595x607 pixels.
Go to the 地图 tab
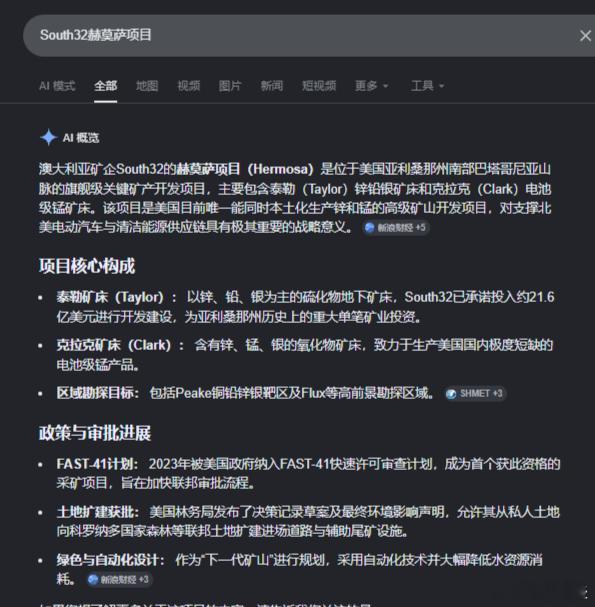click(147, 86)
